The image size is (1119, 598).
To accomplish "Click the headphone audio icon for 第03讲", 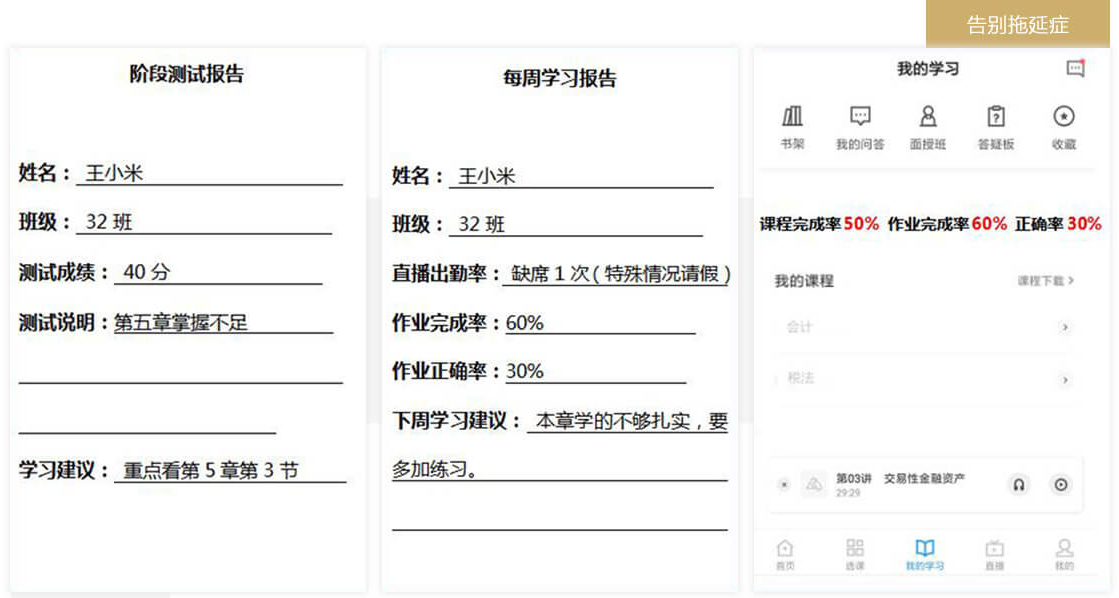I will pyautogui.click(x=1019, y=485).
